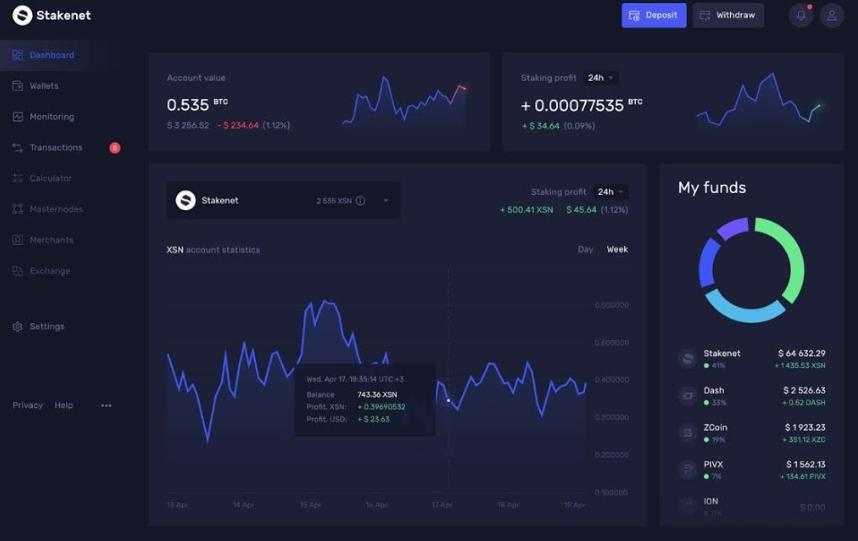The width and height of the screenshot is (858, 541).
Task: Click the Stakenet coin icon in My funds
Action: pyautogui.click(x=687, y=359)
